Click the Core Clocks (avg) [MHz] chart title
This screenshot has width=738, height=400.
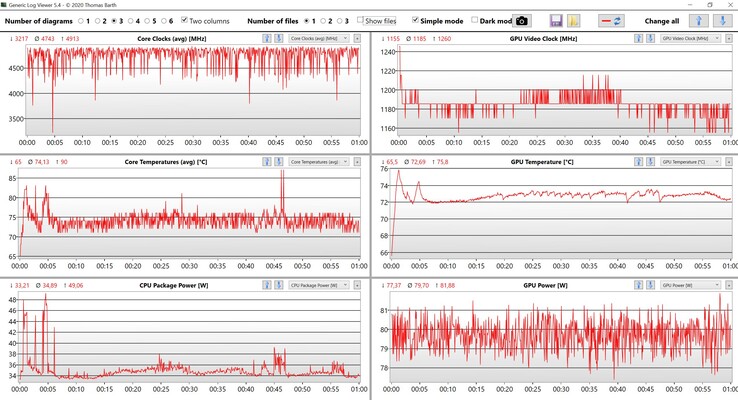pos(172,39)
